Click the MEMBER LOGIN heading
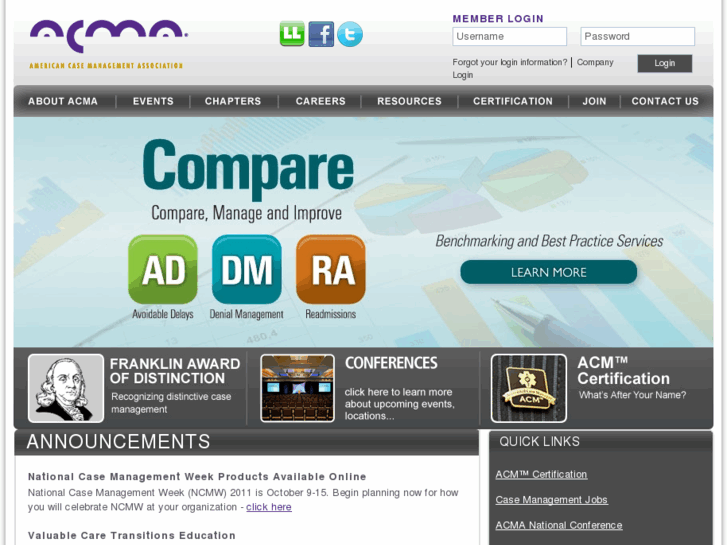Viewport: 727px width, 545px height. point(498,19)
